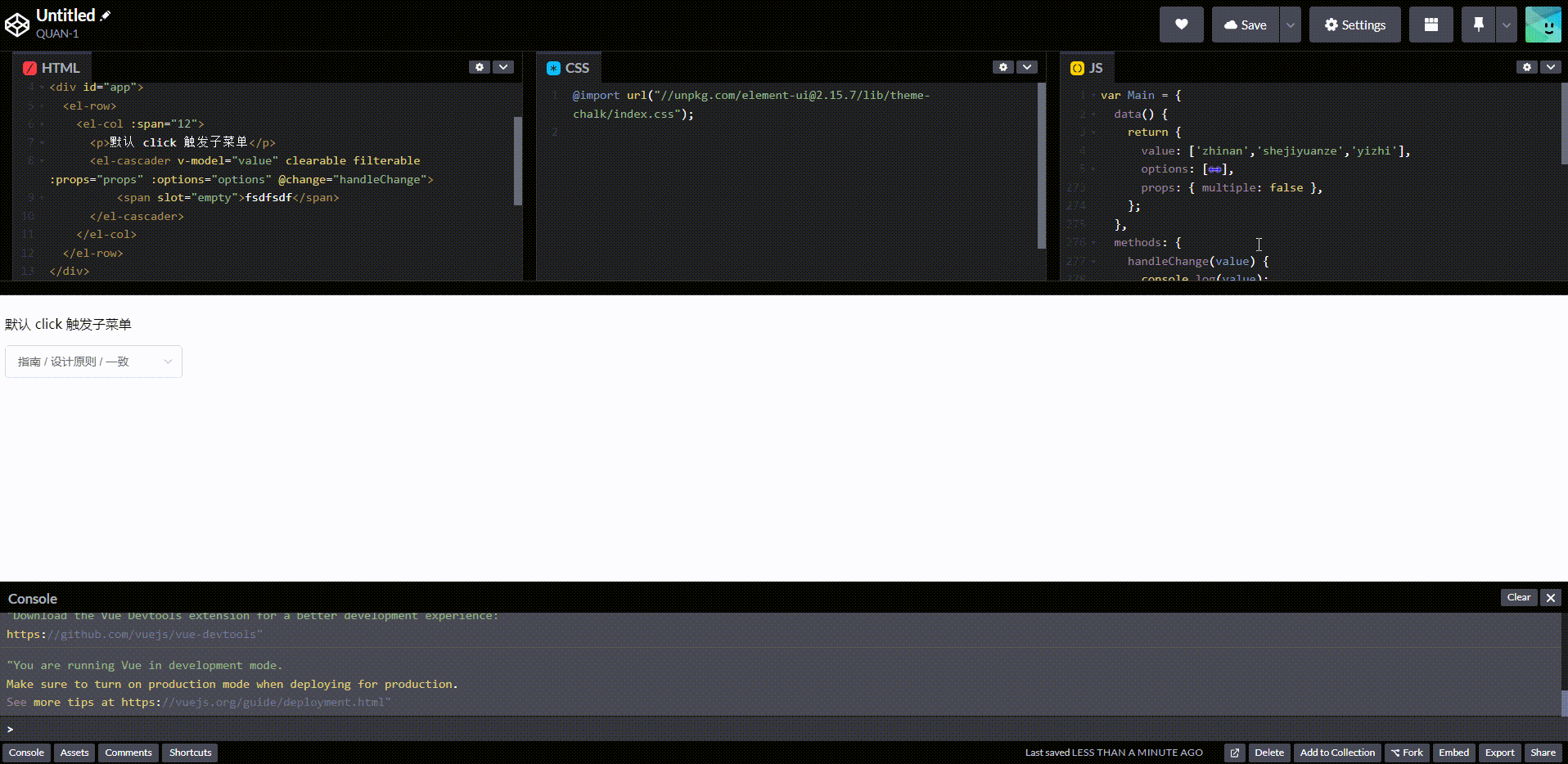Clear the console output
The width and height of the screenshot is (1568, 764).
[x=1519, y=598]
